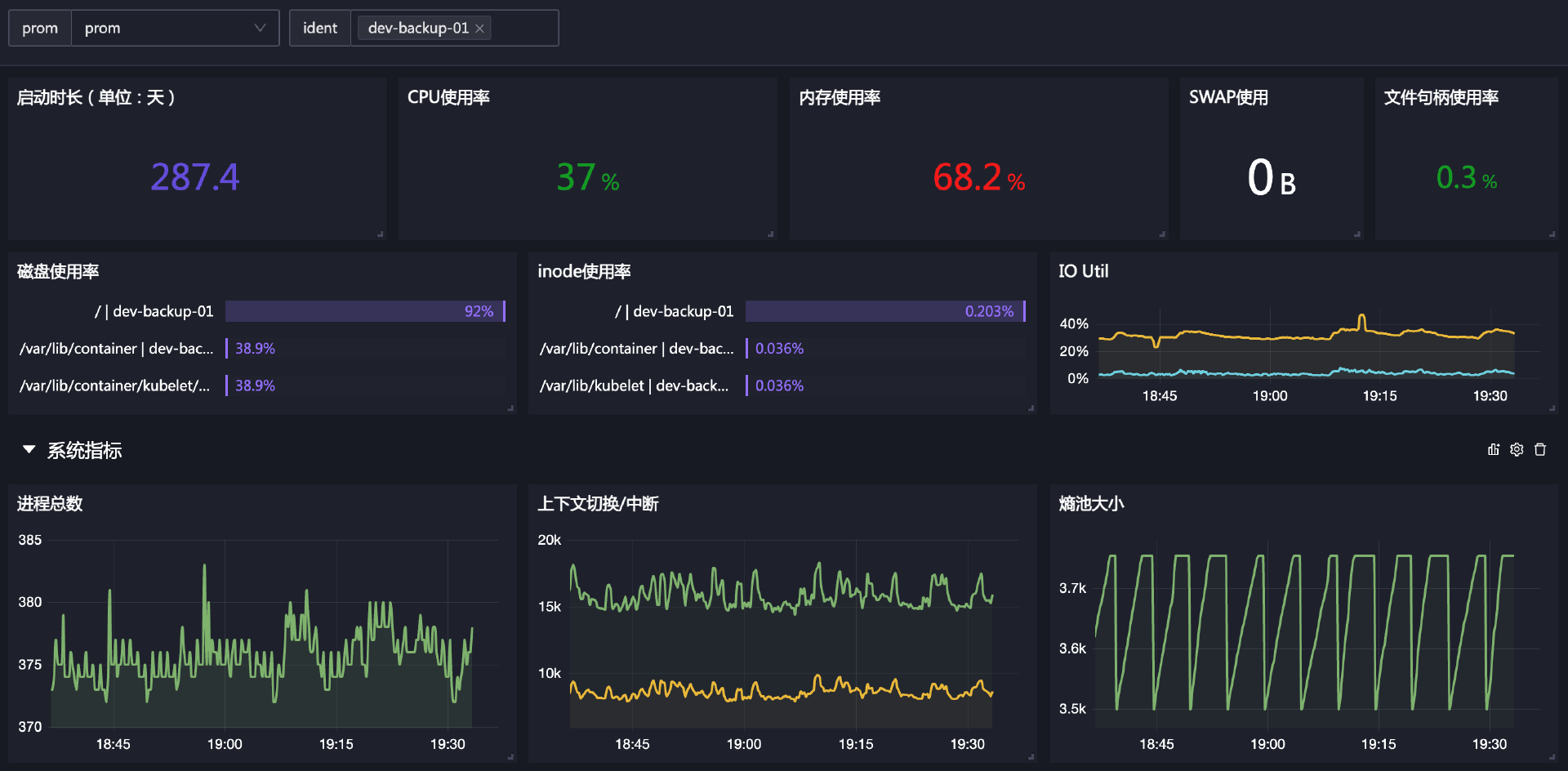Image resolution: width=1568 pixels, height=771 pixels.
Task: Collapse the 系统指标 section triangle
Action: [x=29, y=449]
